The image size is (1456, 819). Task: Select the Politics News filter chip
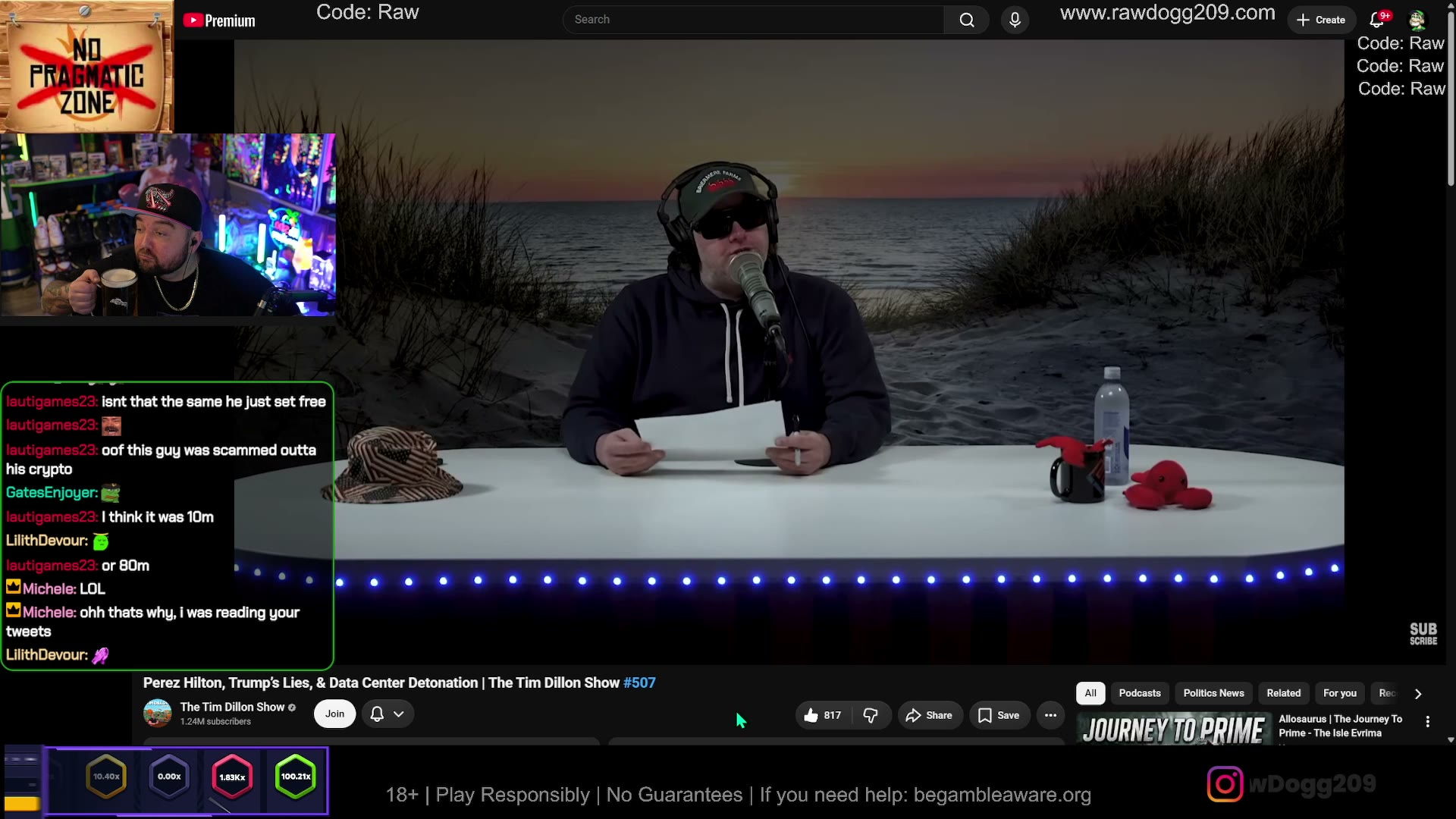point(1213,693)
